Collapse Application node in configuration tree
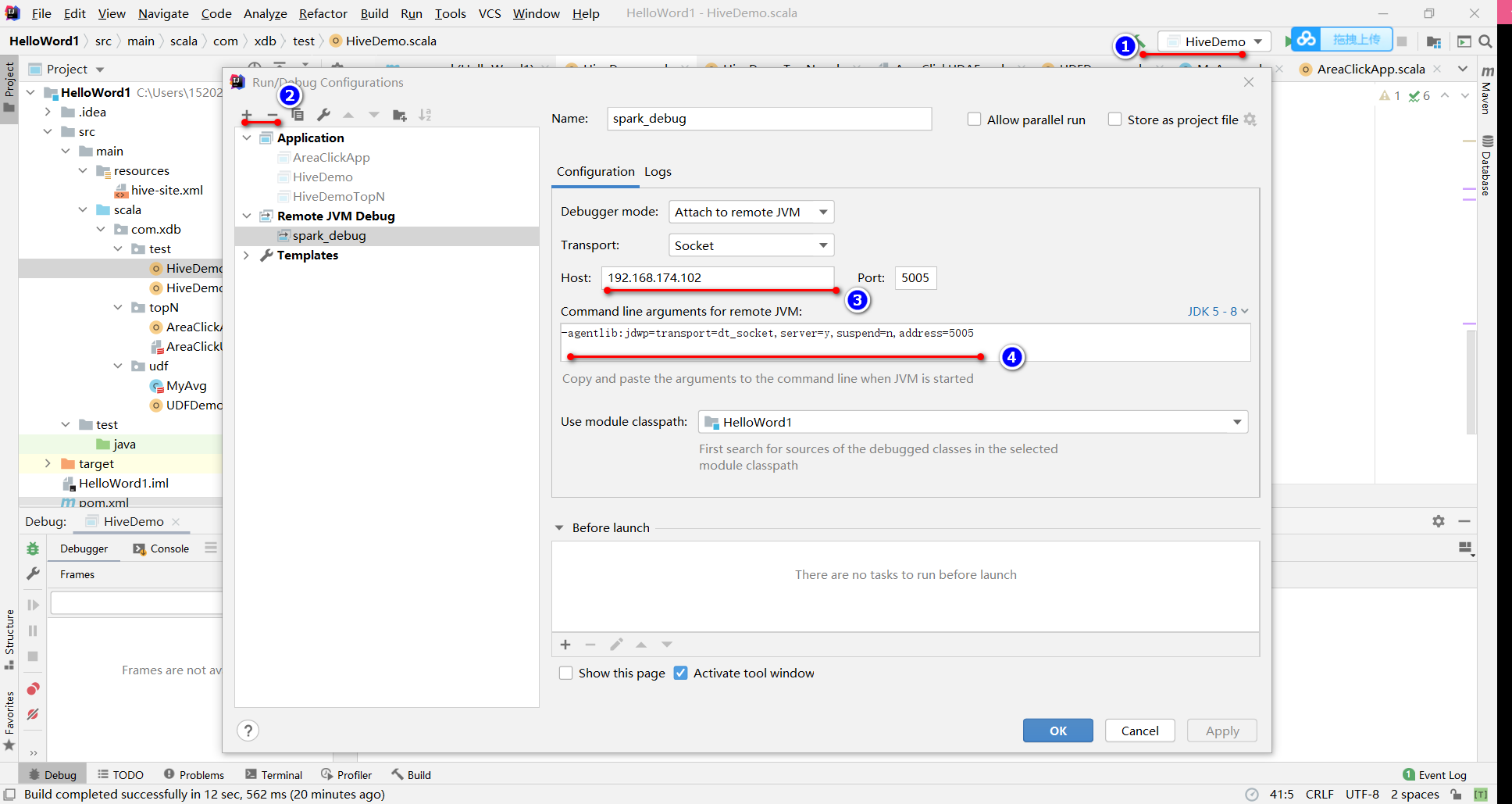Screen dimensions: 1512x804 click(247, 138)
